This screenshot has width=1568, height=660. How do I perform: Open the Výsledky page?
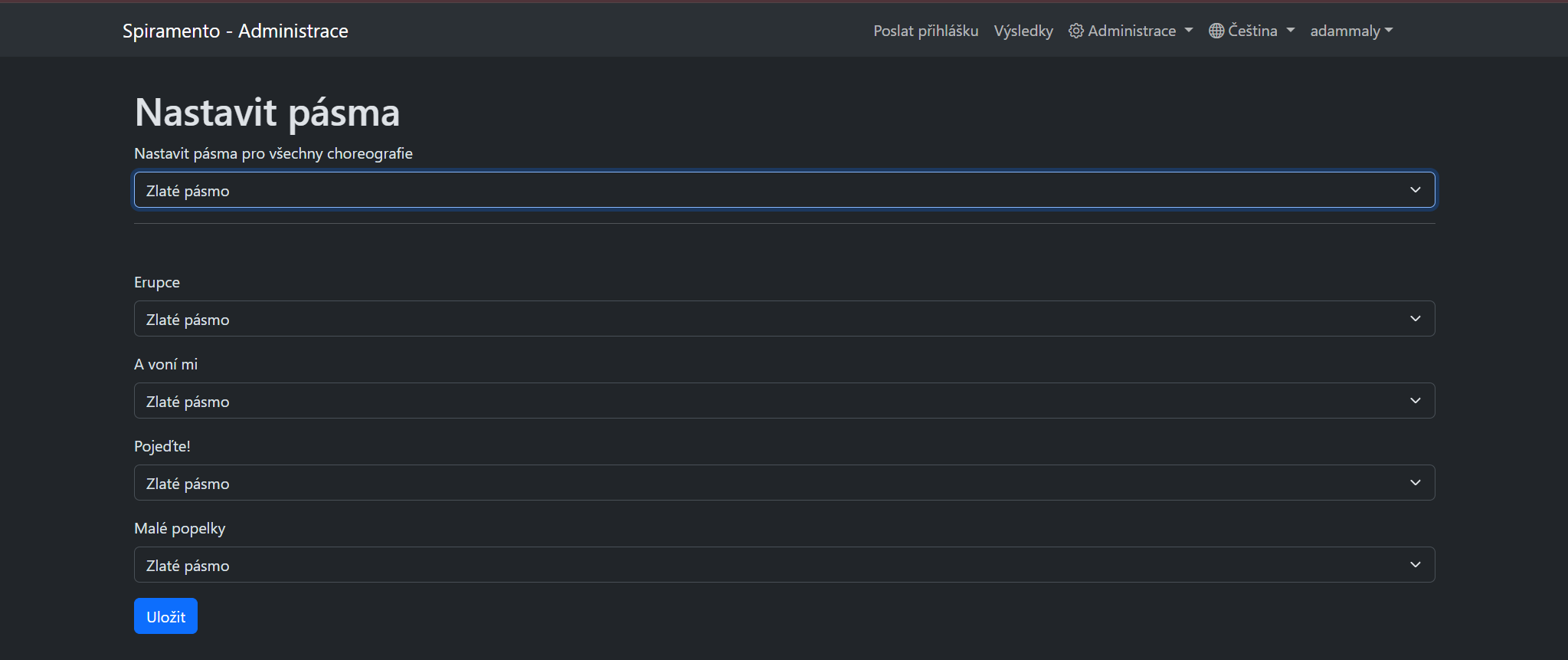[1023, 31]
